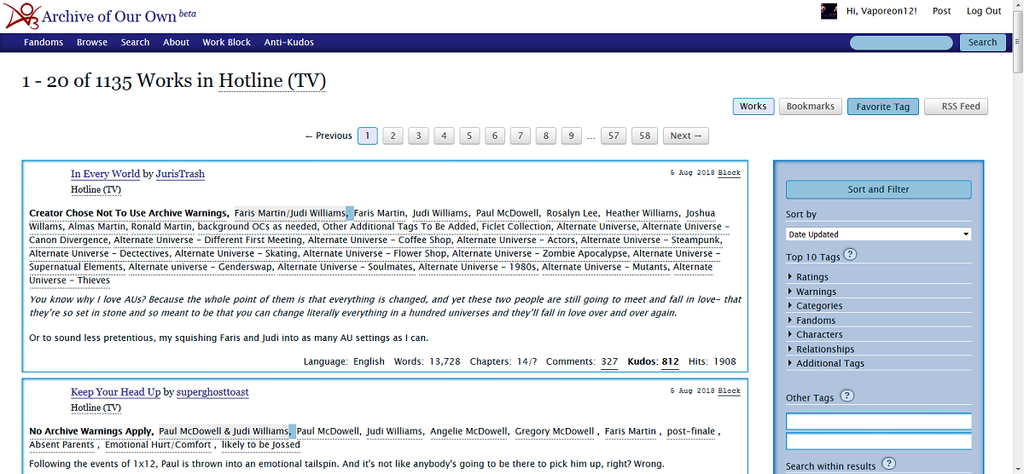The height and width of the screenshot is (474, 1024).
Task: Open the Fandoms menu
Action: tap(44, 42)
